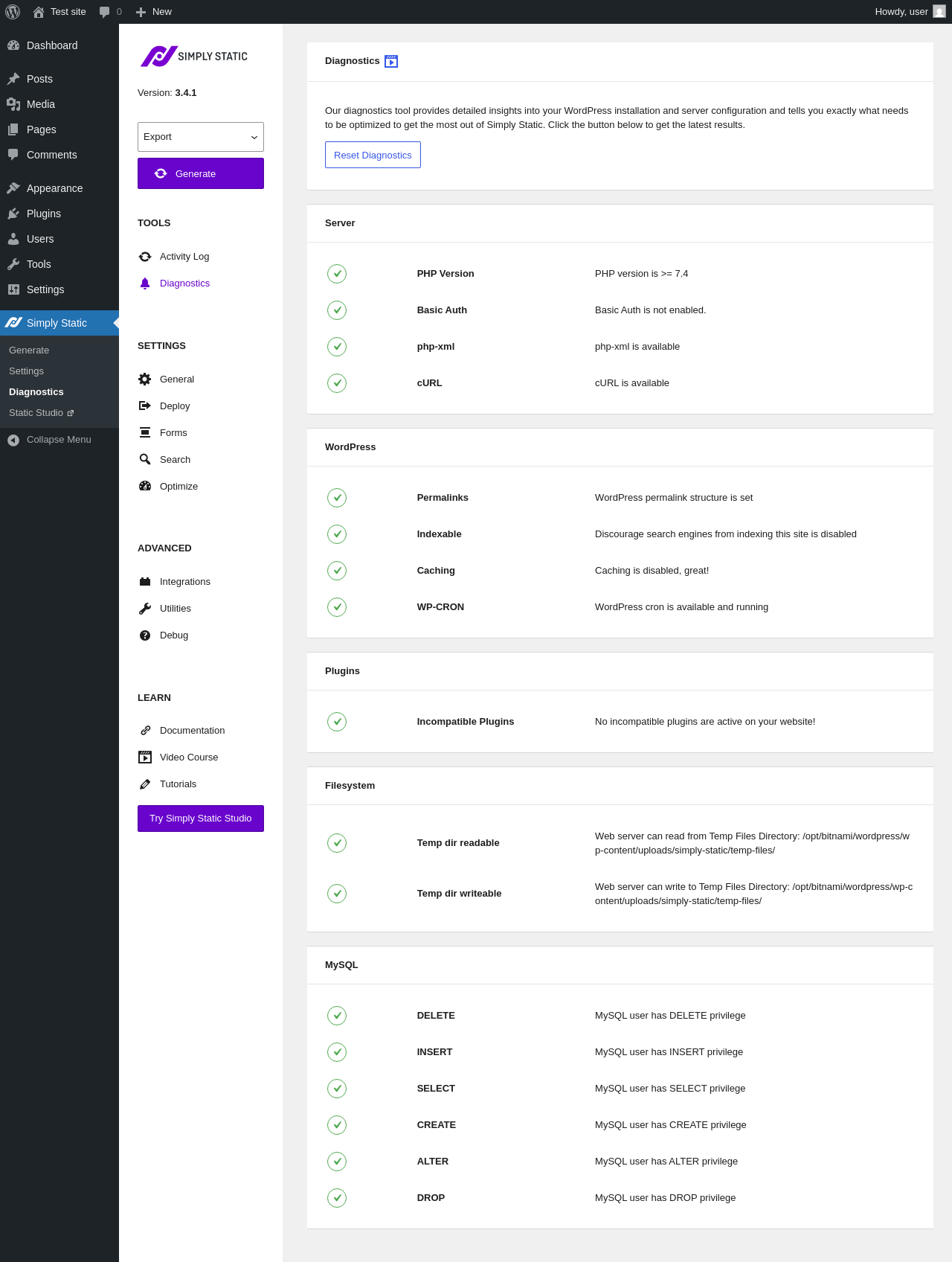Click the cURL check icon
Image resolution: width=952 pixels, height=1262 pixels.
point(337,383)
